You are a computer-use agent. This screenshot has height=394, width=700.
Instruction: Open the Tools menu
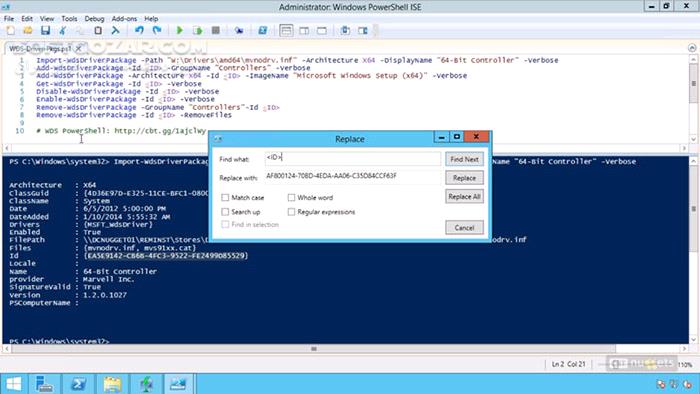pos(69,19)
